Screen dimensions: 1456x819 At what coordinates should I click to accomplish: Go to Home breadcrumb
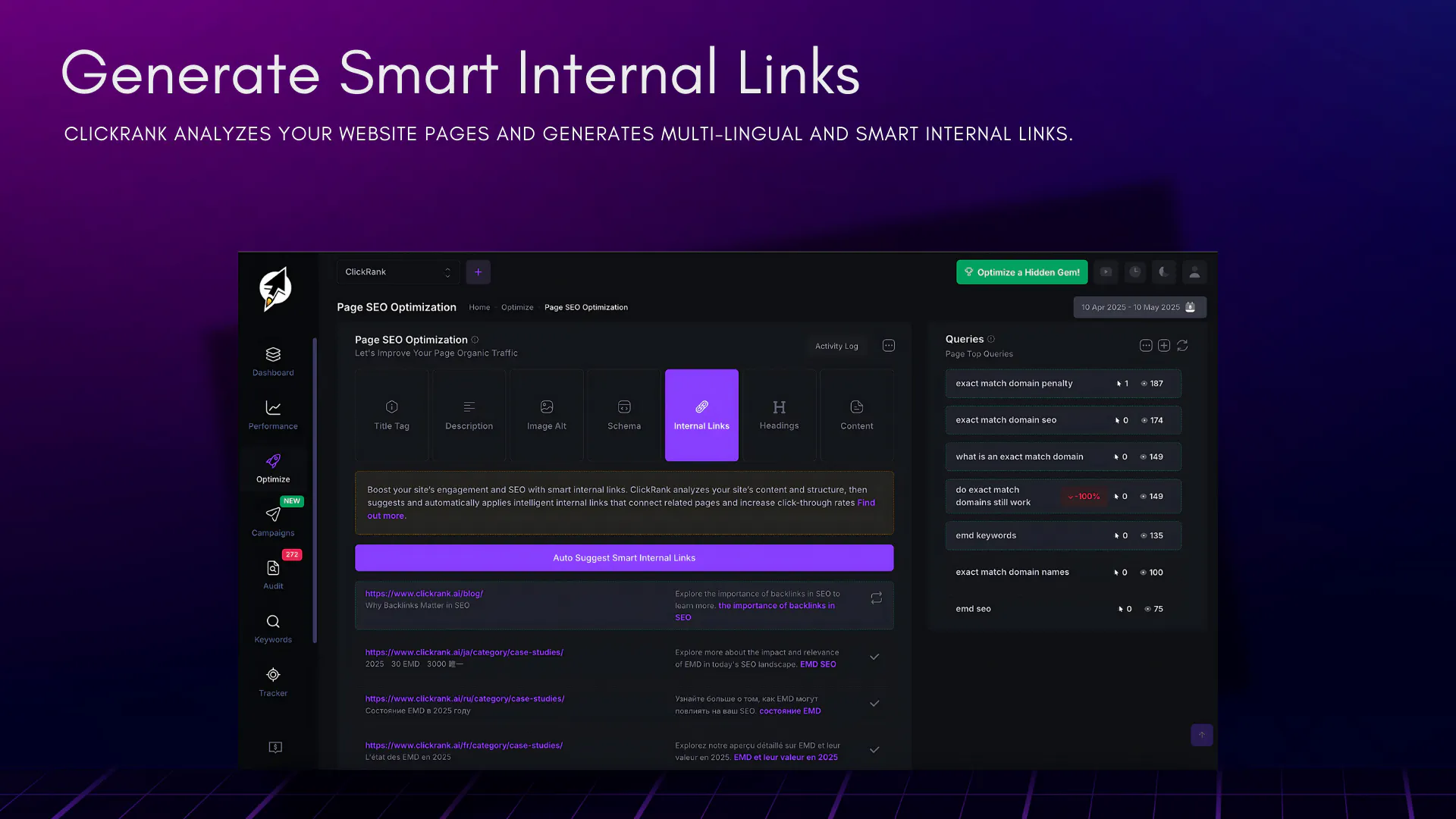(479, 307)
